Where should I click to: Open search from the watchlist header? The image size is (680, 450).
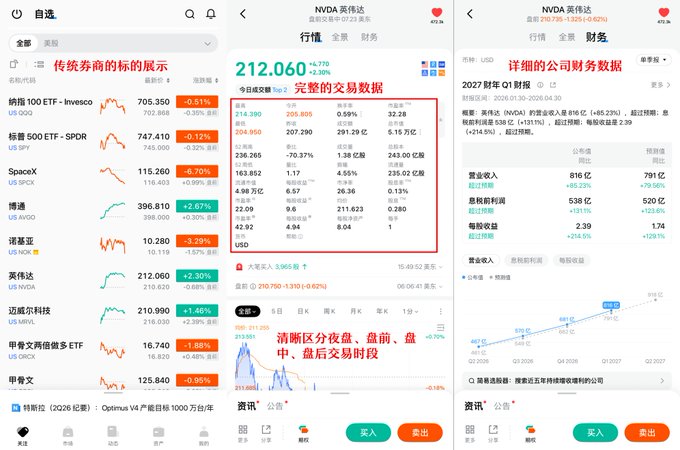click(190, 14)
